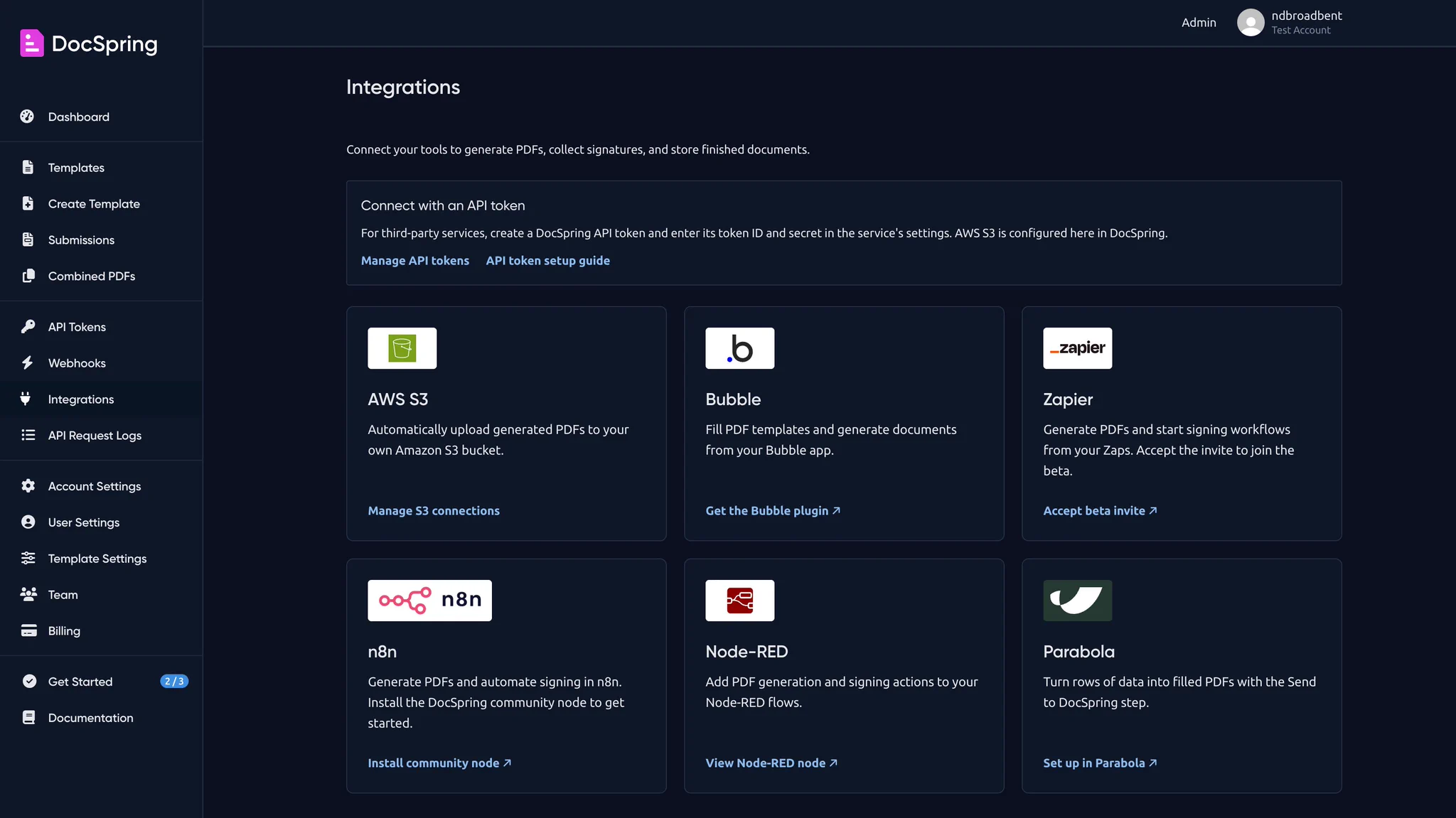Click the Parabola logo

point(1078,601)
